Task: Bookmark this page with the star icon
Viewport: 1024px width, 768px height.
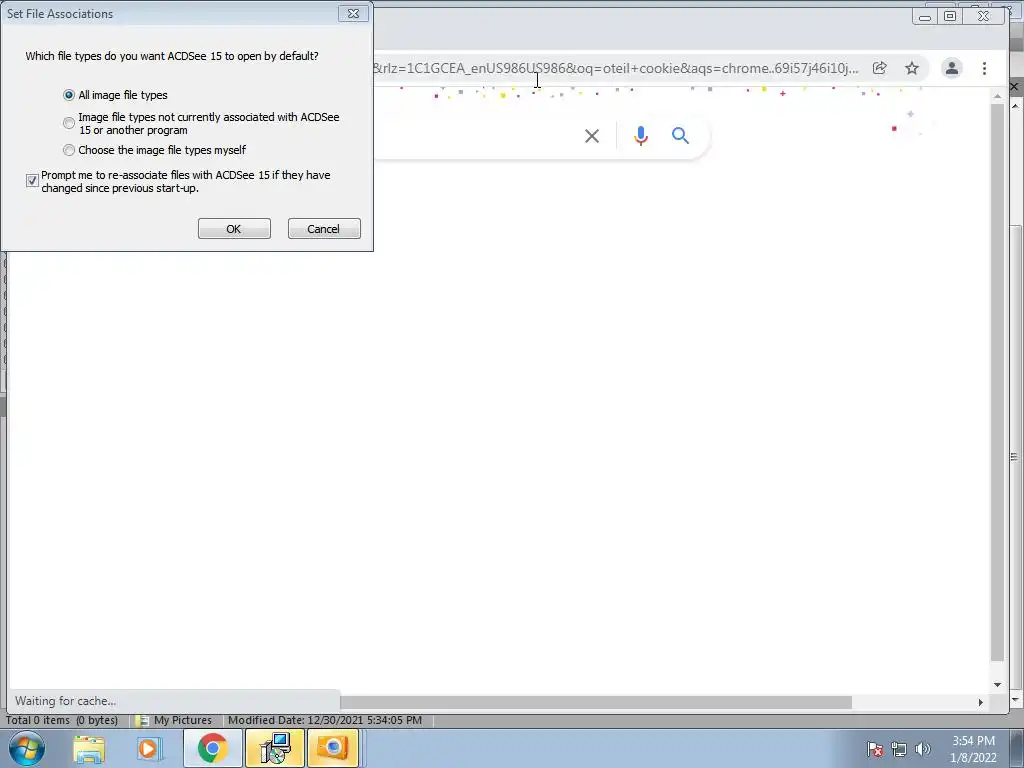Action: 912,68
